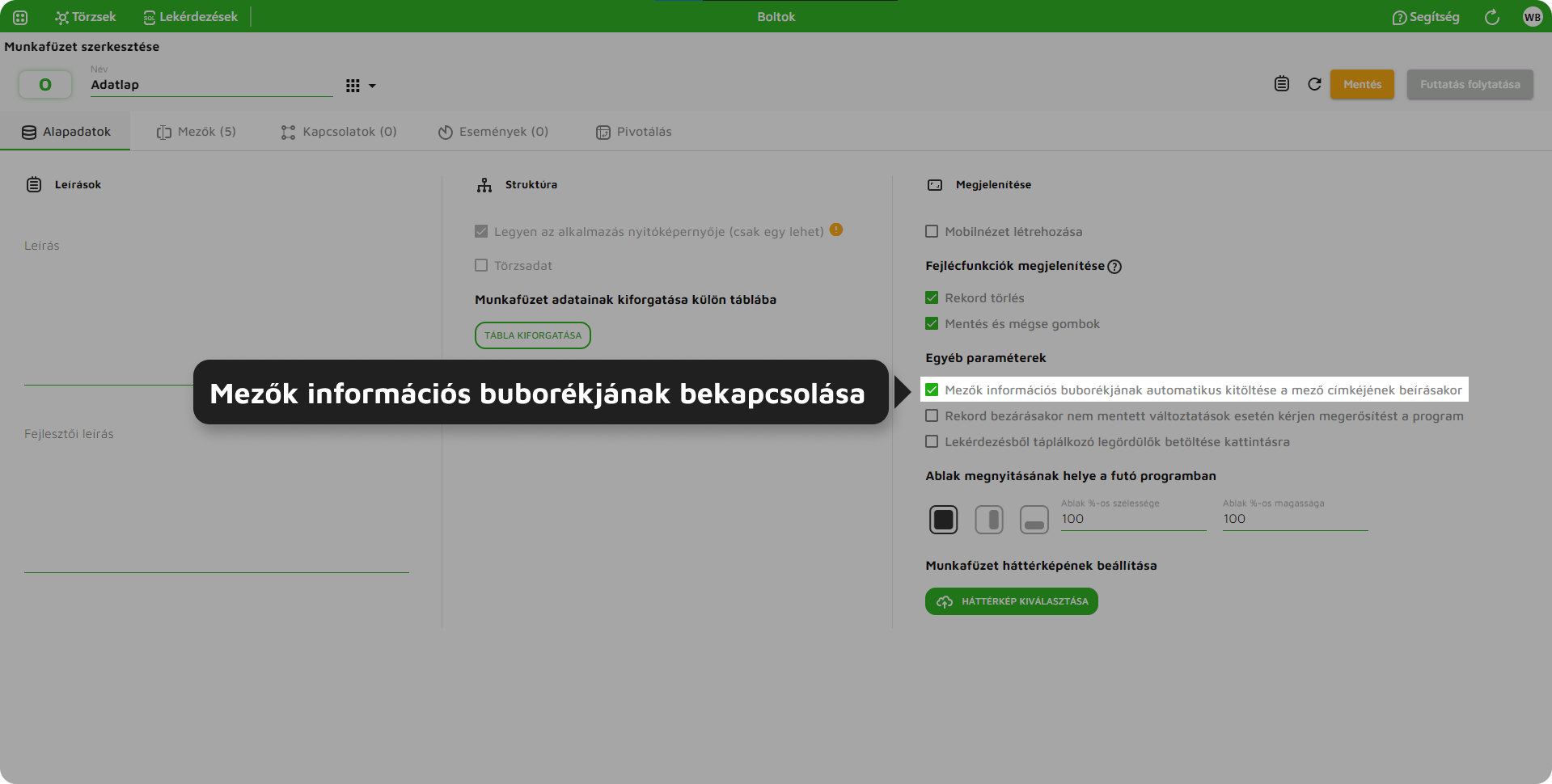
Task: Select the side-panel window position icon
Action: (x=989, y=520)
